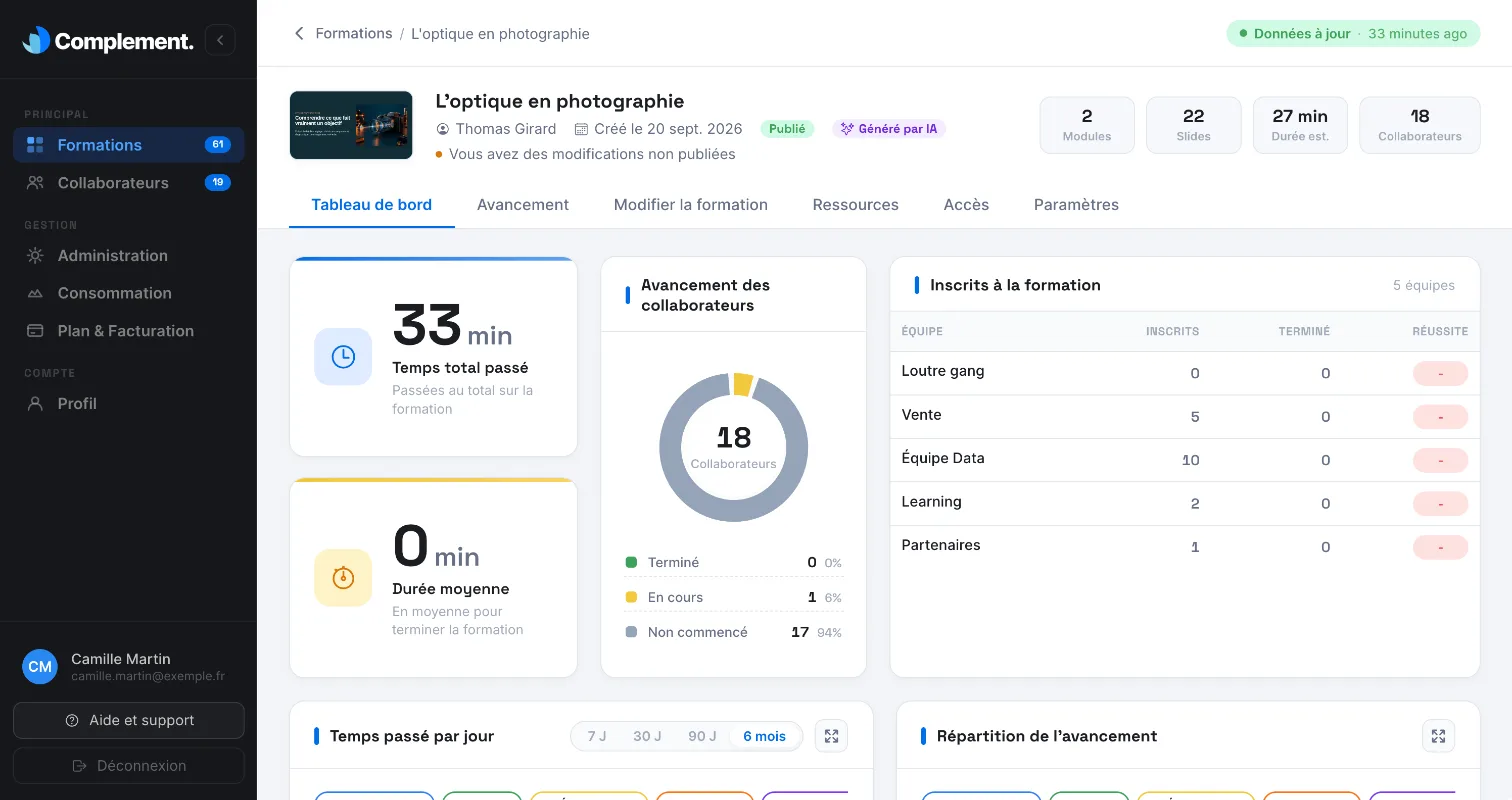Switch to the Accès tab

[x=966, y=204]
